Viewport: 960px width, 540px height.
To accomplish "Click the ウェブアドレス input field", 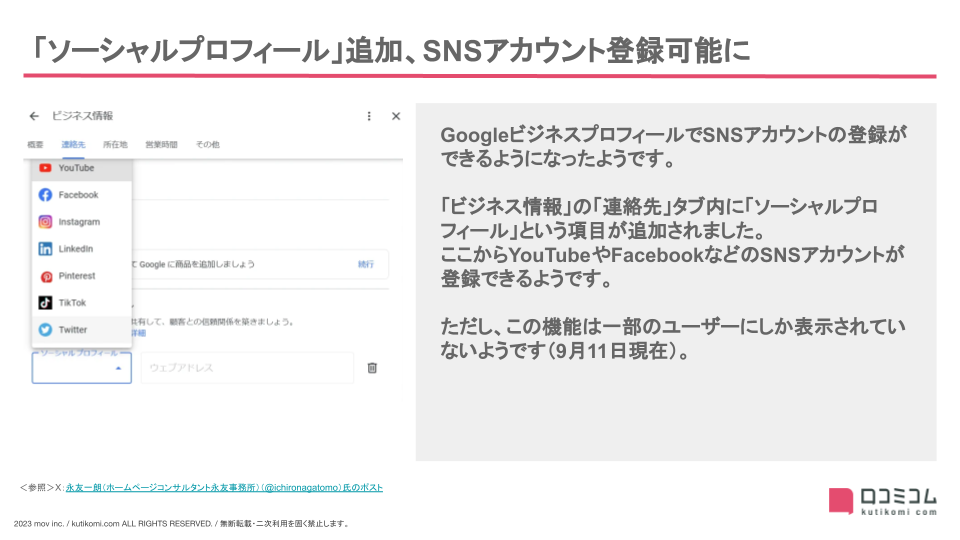I will [247, 368].
